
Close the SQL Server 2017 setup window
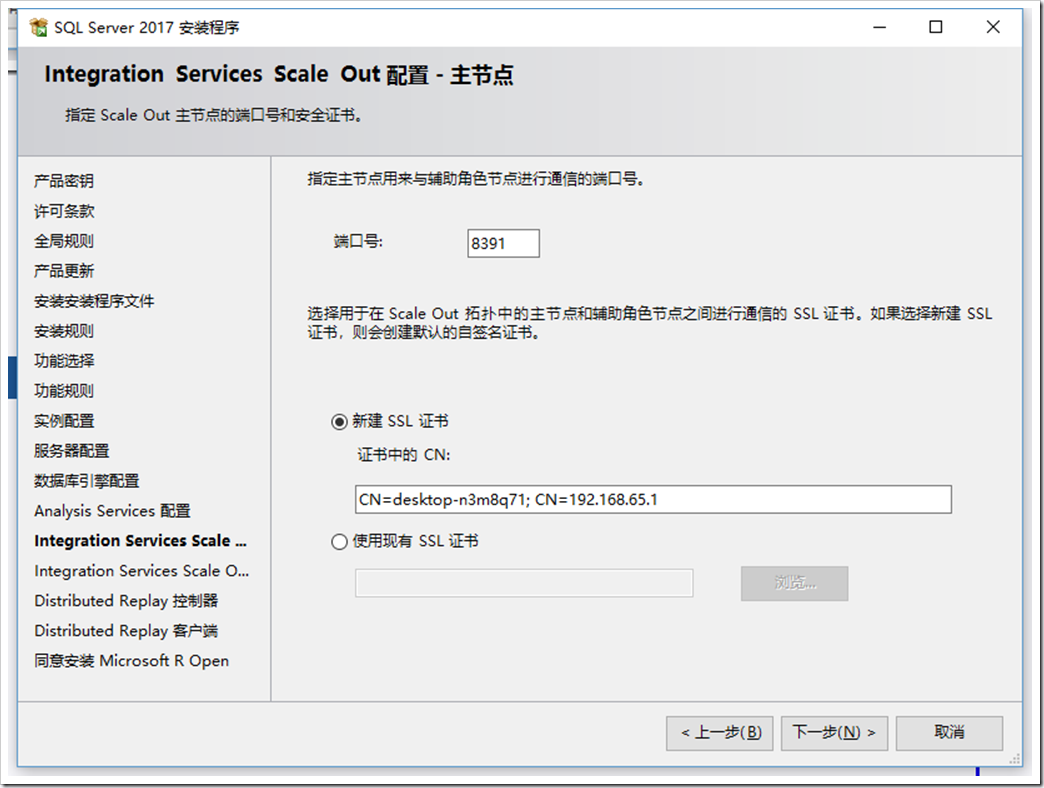tap(993, 27)
